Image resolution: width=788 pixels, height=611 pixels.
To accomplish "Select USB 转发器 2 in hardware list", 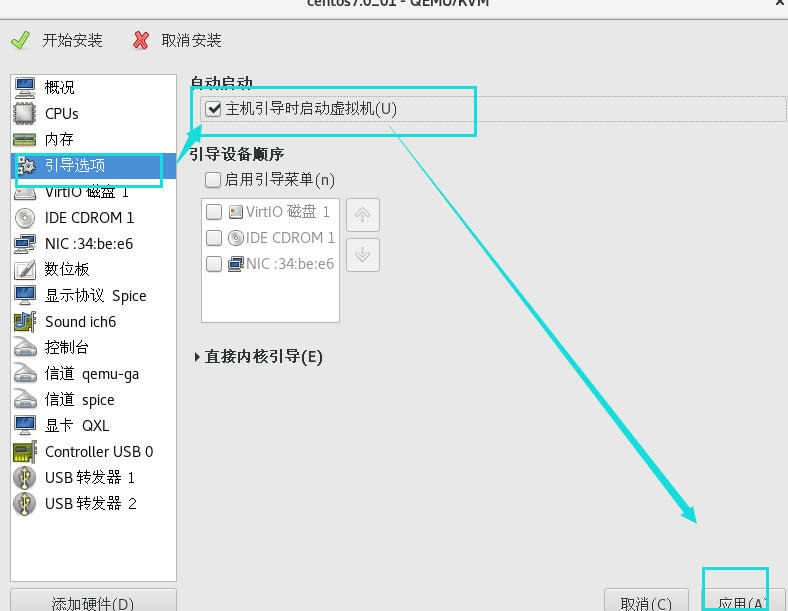I will point(93,504).
